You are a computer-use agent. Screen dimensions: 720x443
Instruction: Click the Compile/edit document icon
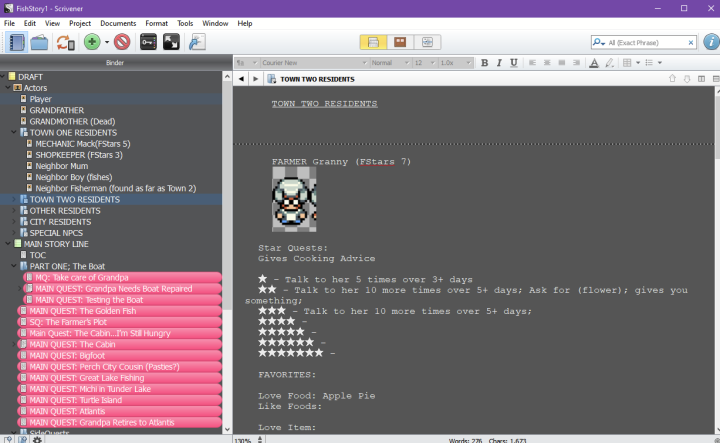pos(197,42)
